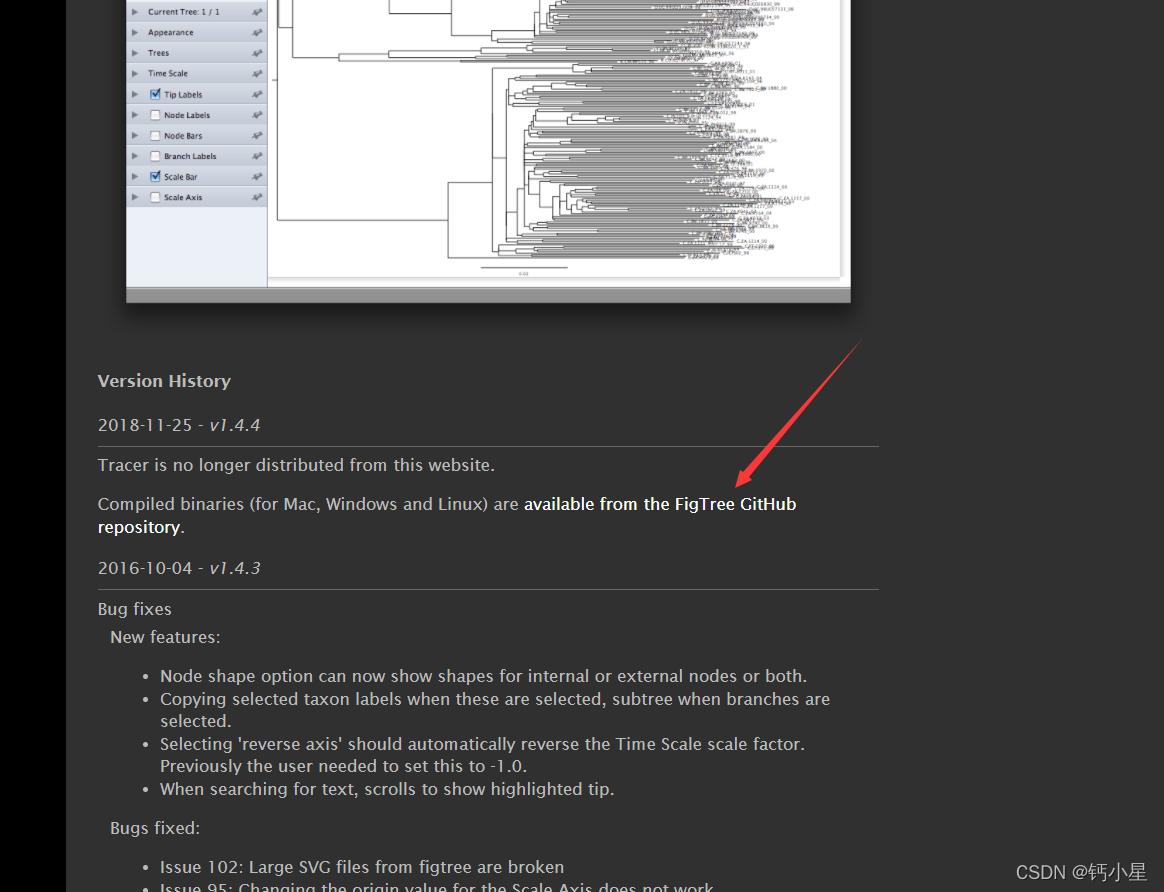Select the 'reverse axis' bullet item
1164x892 pixels.
[483, 755]
